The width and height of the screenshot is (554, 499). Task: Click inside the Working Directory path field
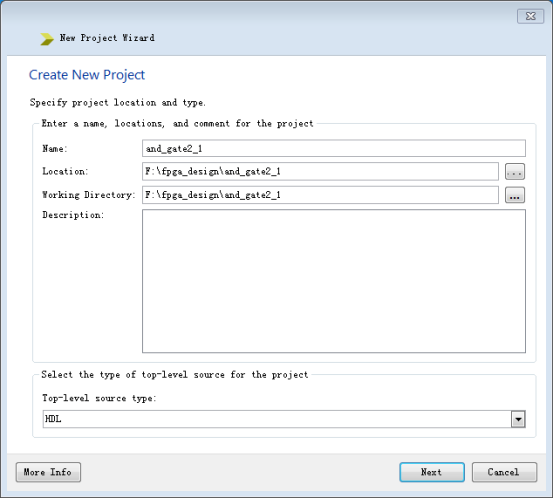pyautogui.click(x=320, y=195)
